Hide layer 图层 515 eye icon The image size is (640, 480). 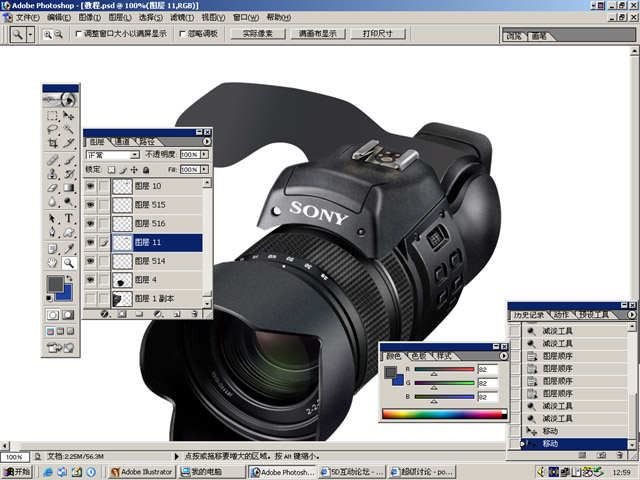[90, 204]
